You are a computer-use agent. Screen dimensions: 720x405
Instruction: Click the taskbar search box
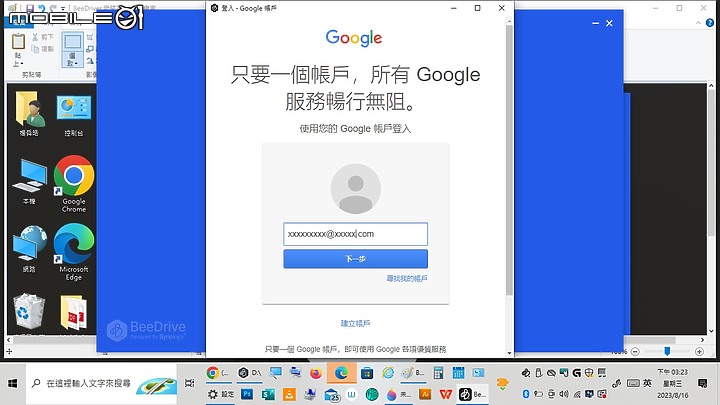(x=101, y=383)
